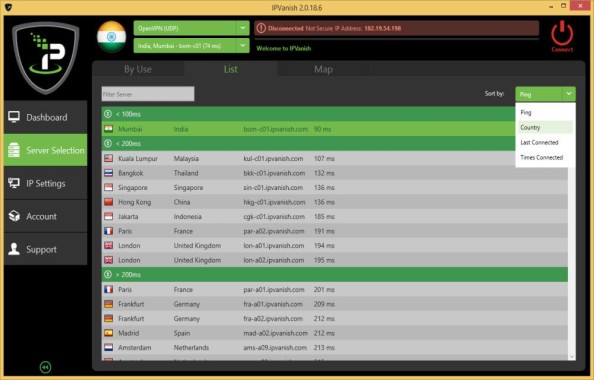Select bom-c01.ipvanish.com hostname
The height and width of the screenshot is (380, 594).
(x=275, y=129)
